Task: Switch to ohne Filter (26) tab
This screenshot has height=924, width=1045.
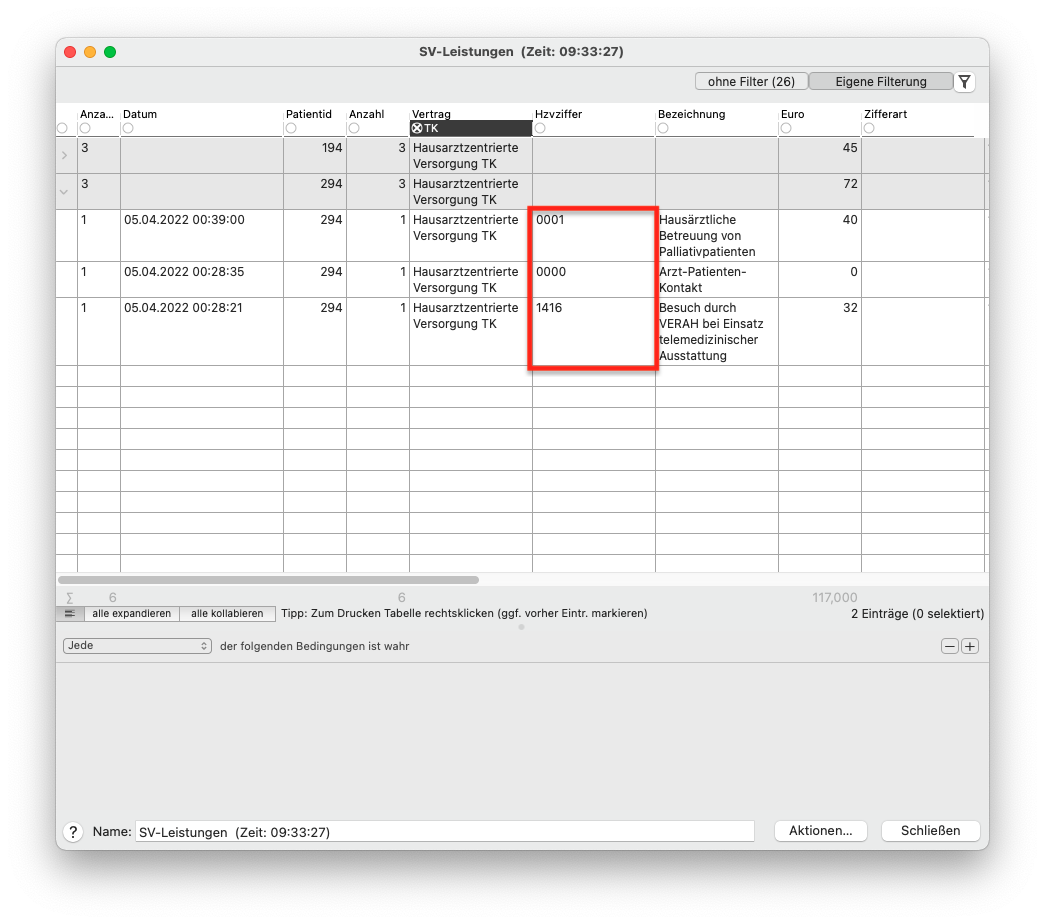Action: (x=751, y=81)
